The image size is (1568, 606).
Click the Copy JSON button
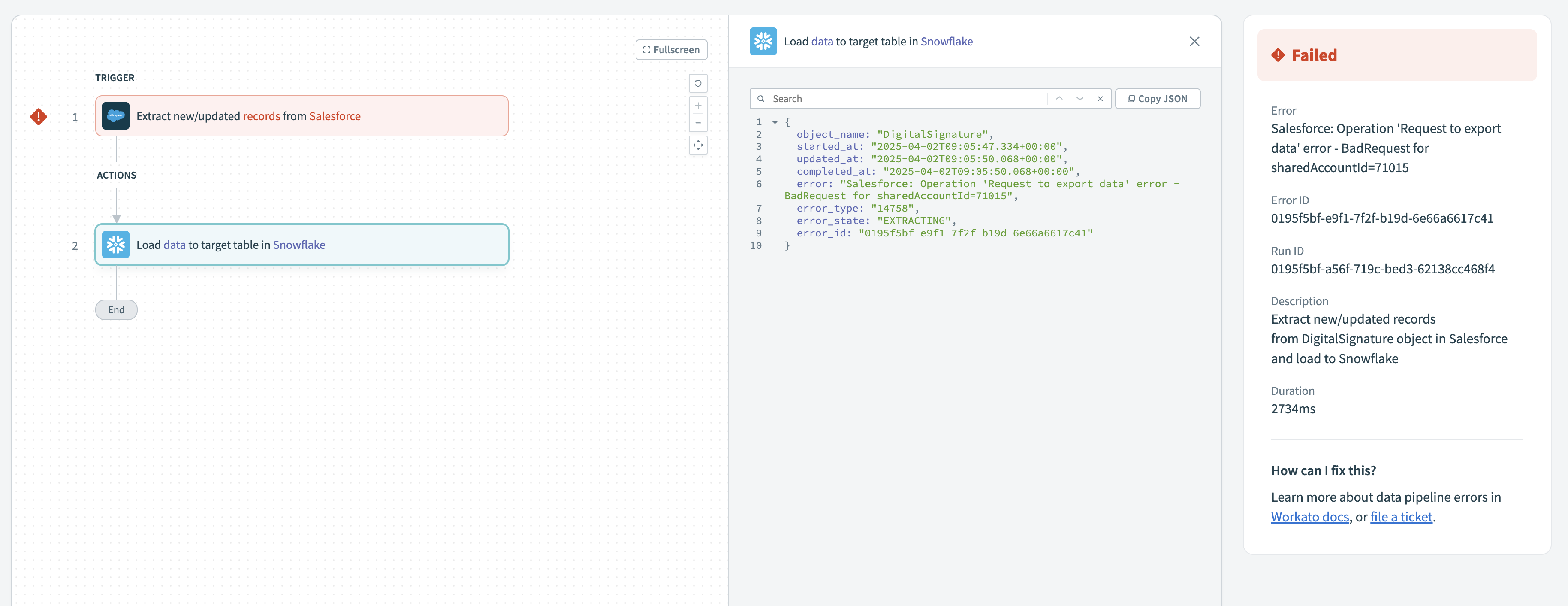1157,99
